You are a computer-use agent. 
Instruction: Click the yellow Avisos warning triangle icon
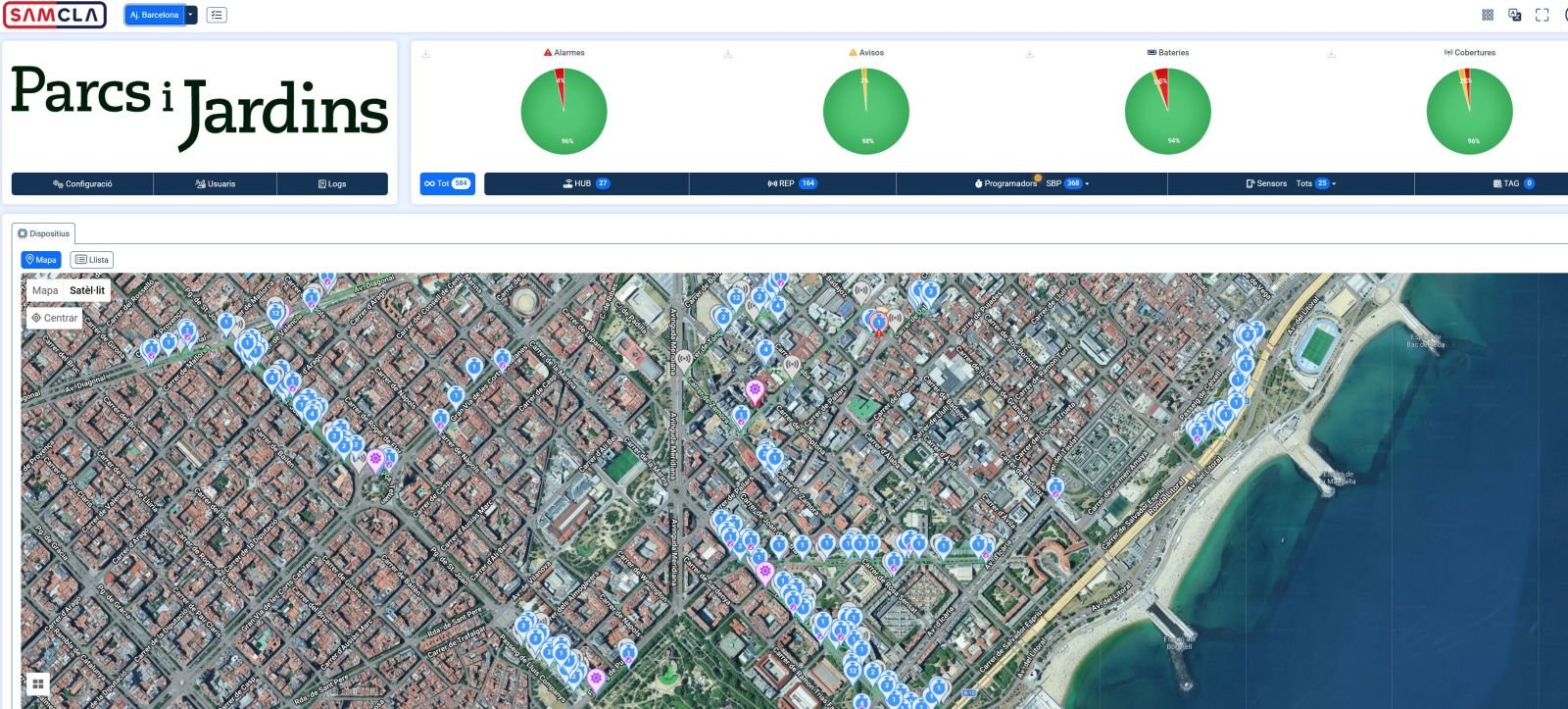pos(853,52)
